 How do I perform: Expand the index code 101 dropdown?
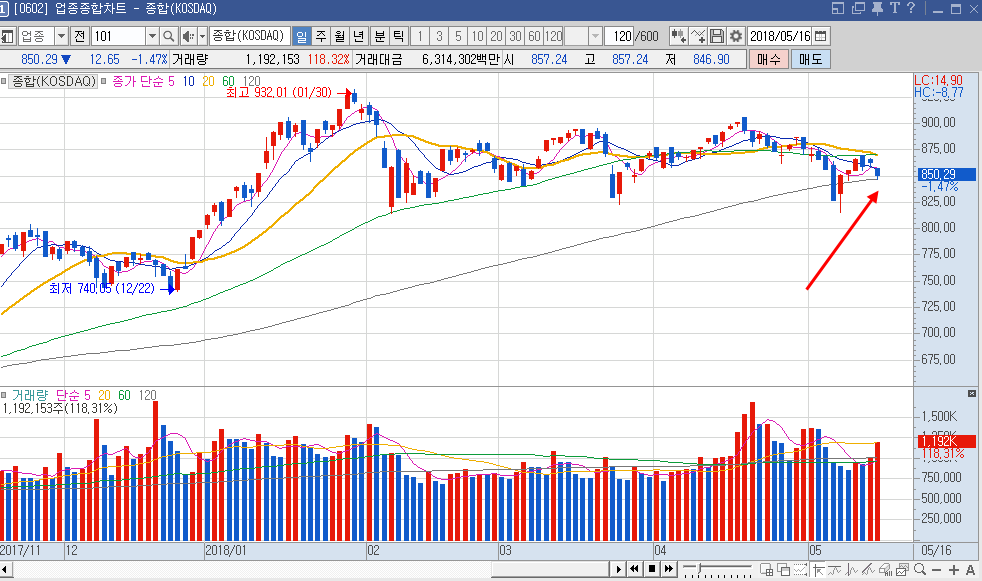point(150,36)
